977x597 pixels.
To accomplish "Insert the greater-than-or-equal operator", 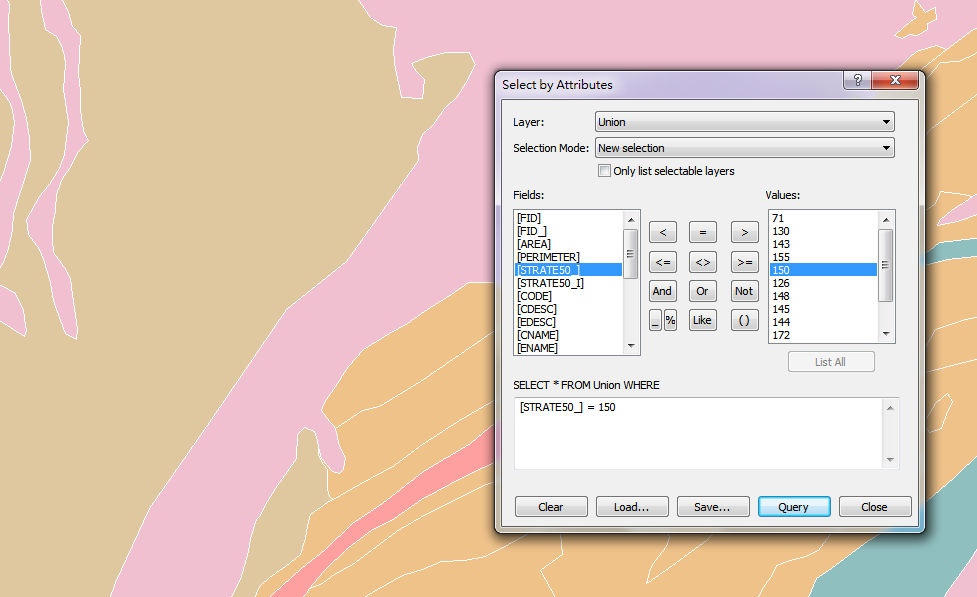I will 744,262.
